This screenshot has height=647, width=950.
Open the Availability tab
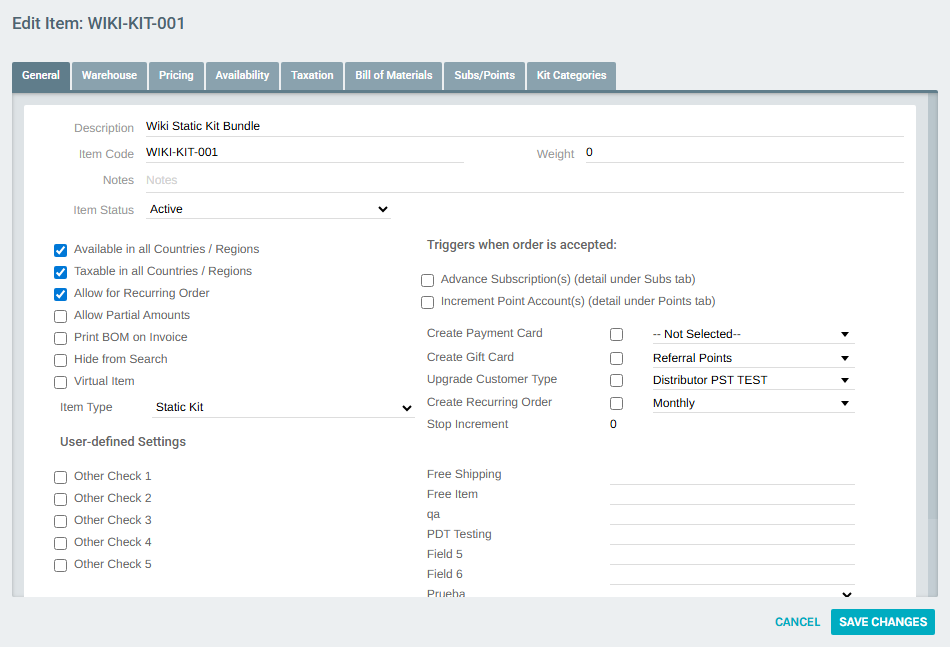(x=243, y=75)
